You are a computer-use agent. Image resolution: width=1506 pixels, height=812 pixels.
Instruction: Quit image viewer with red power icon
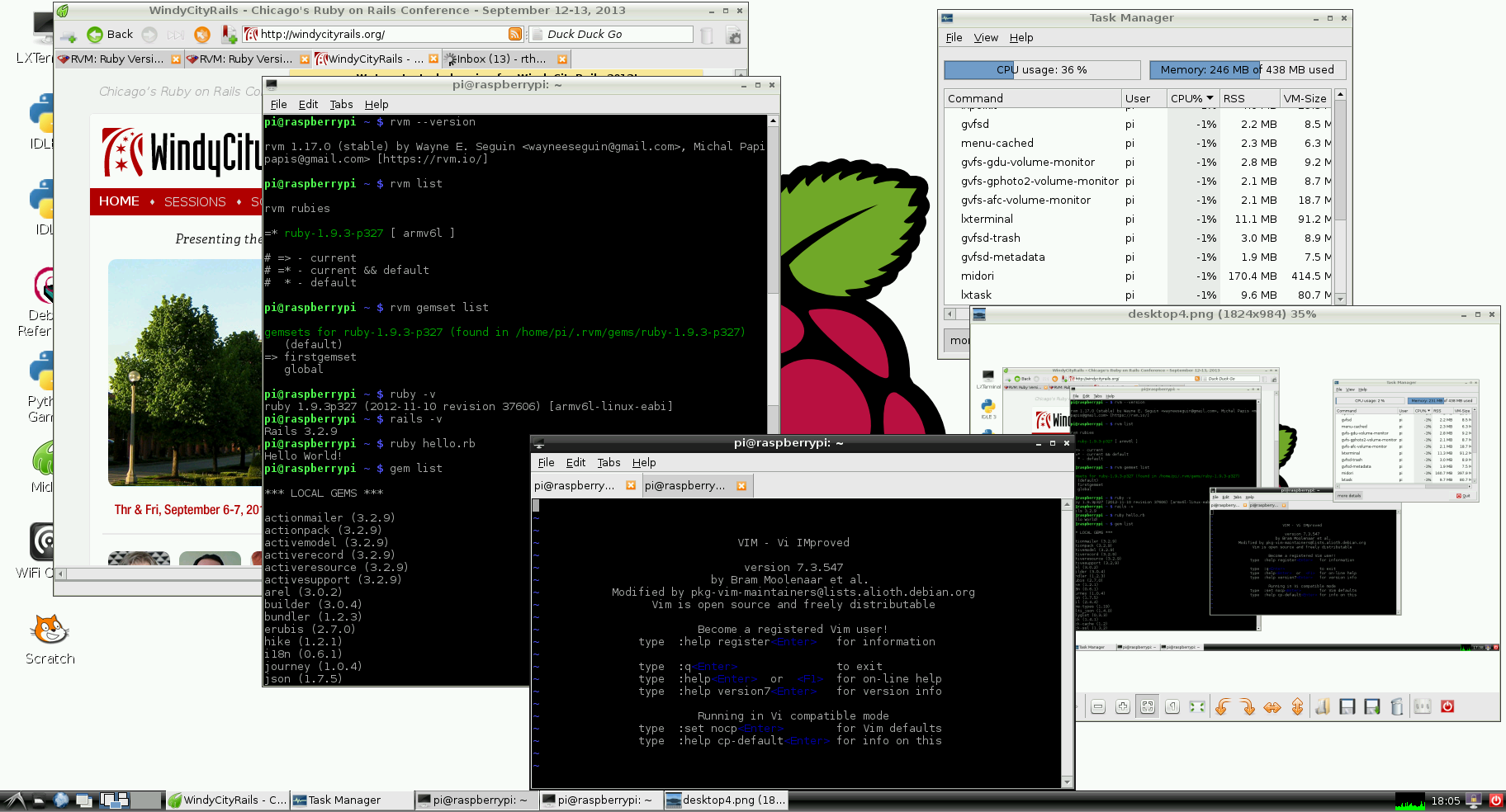click(1447, 706)
